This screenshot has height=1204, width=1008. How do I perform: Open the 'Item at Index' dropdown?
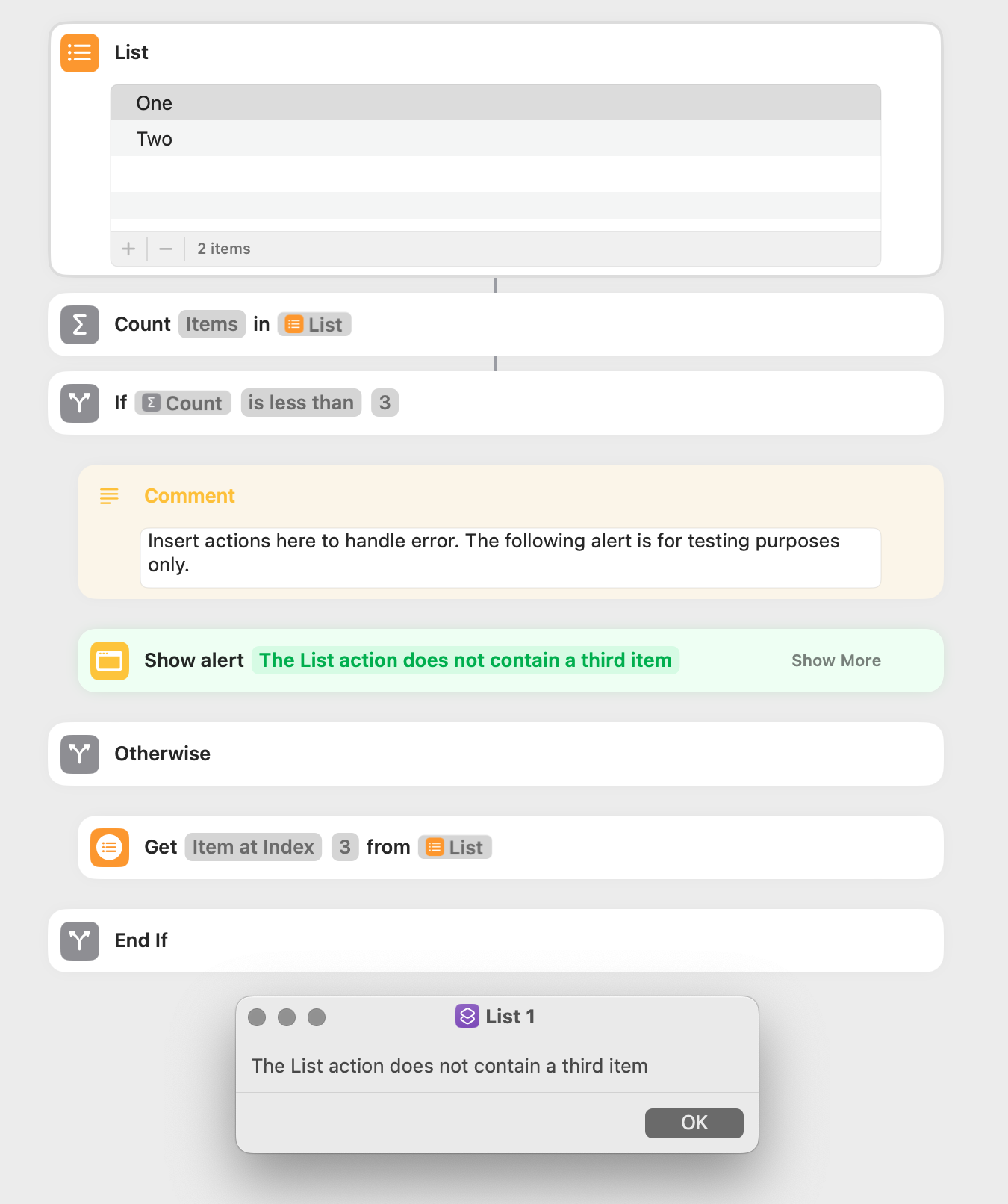253,848
